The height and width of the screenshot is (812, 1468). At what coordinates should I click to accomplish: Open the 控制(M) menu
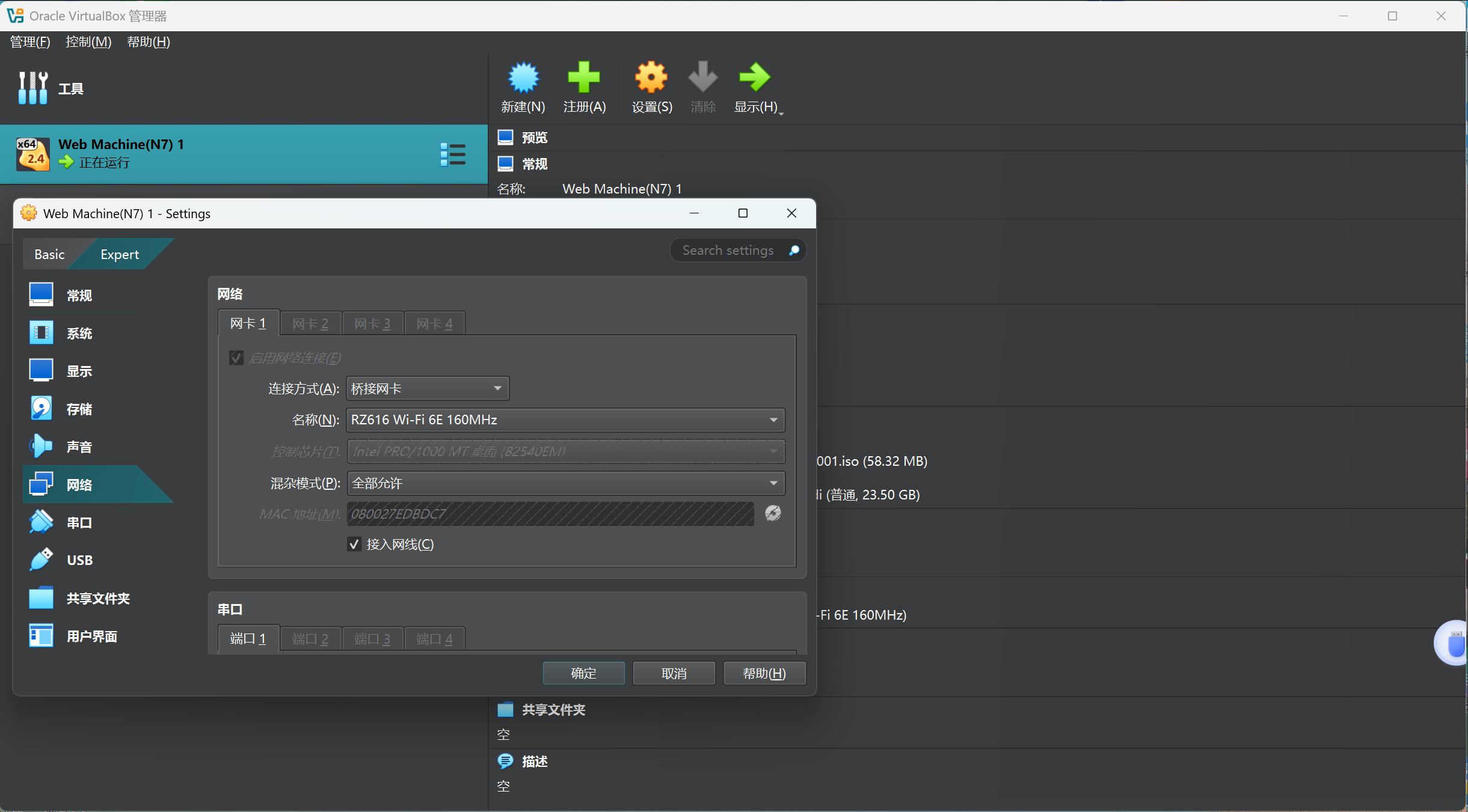click(x=88, y=42)
